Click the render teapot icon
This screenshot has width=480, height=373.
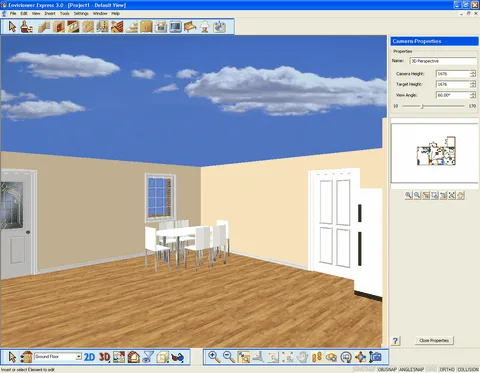pyautogui.click(x=177, y=357)
